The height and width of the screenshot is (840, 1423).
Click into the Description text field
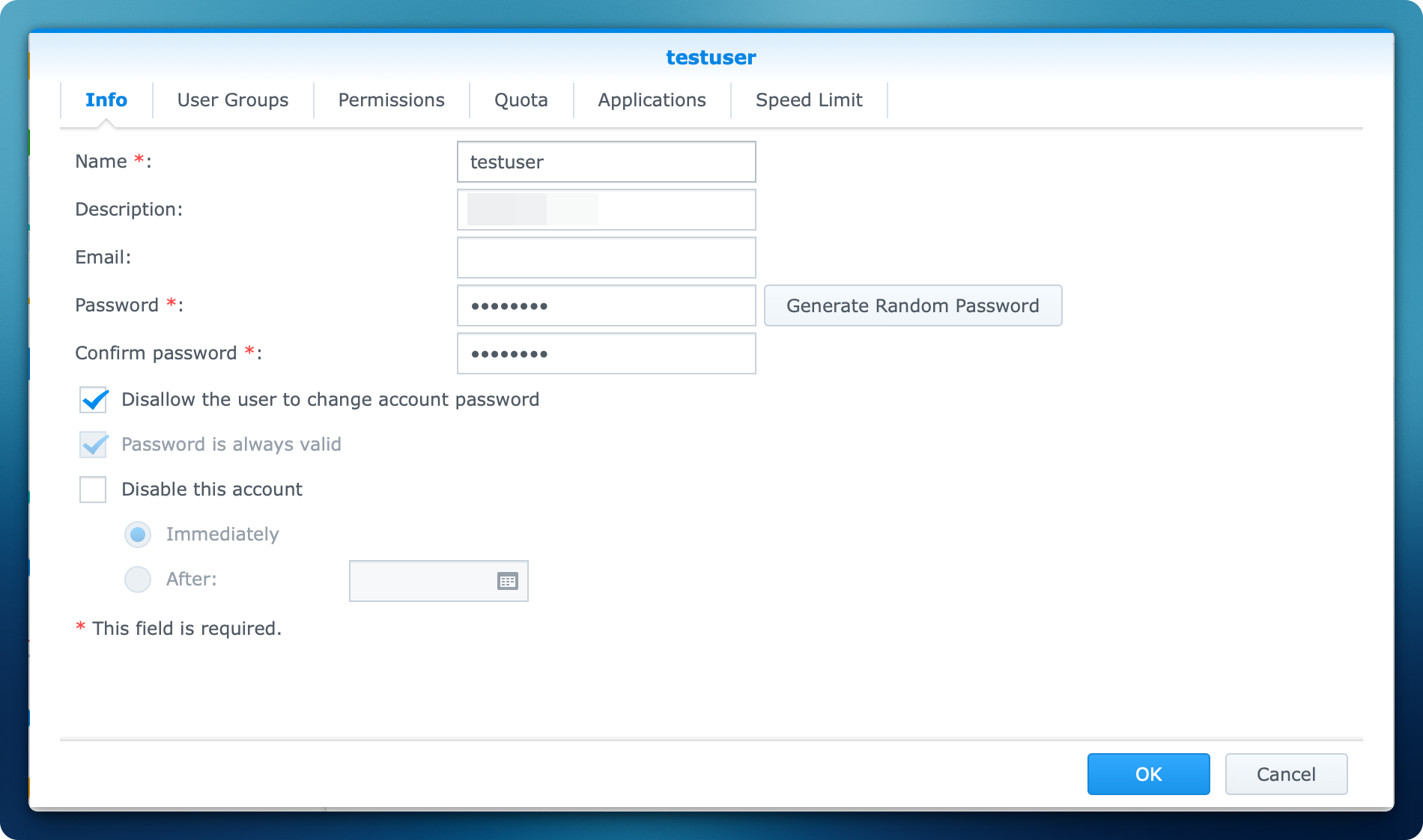(606, 210)
